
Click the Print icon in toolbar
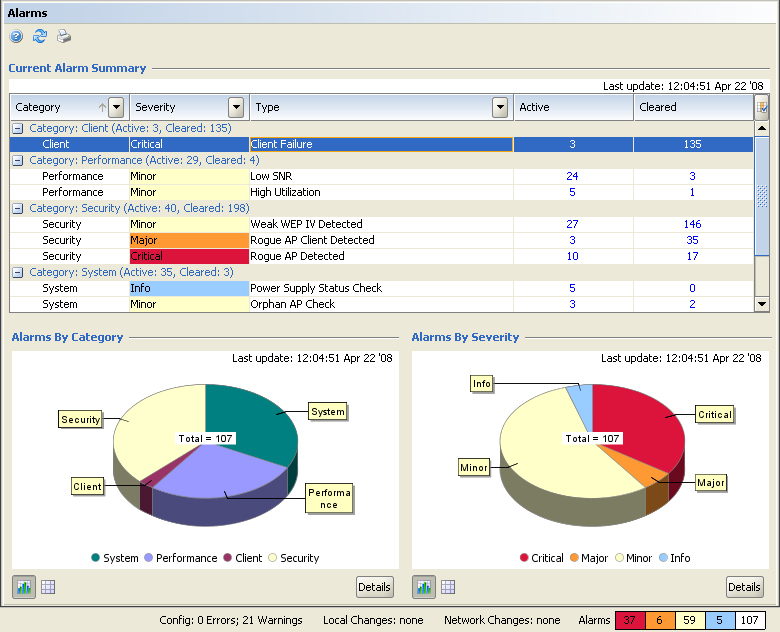pyautogui.click(x=64, y=37)
